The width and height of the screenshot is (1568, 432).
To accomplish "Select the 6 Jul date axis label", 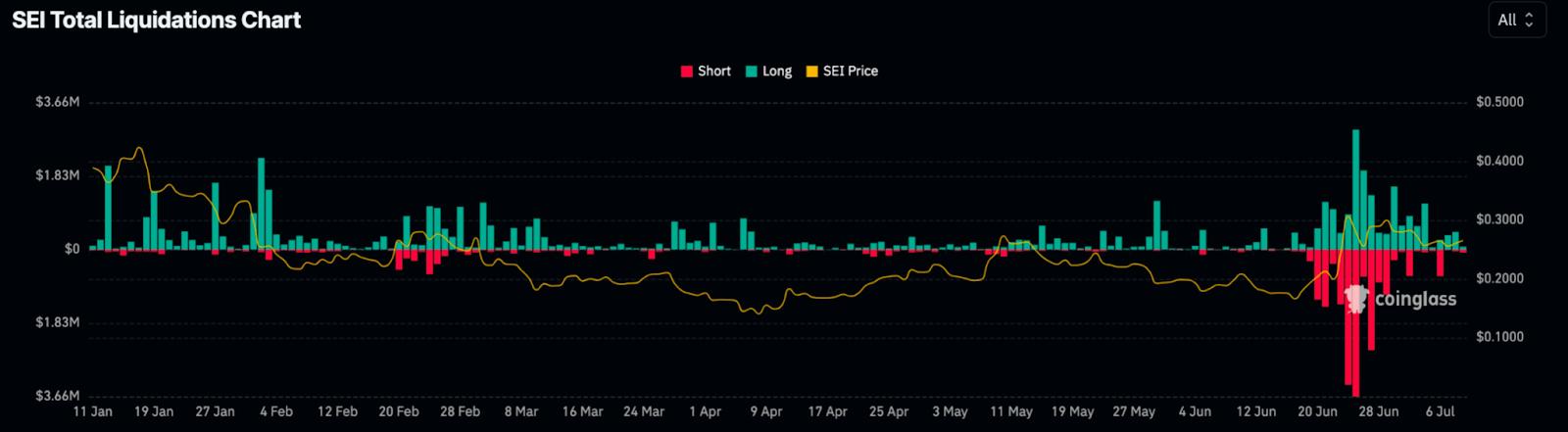I will click(x=1441, y=411).
